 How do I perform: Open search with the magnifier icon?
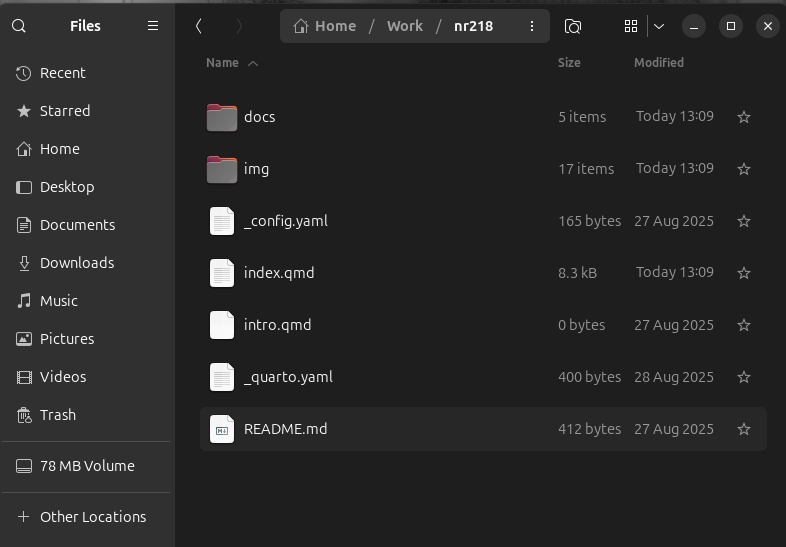(x=19, y=26)
